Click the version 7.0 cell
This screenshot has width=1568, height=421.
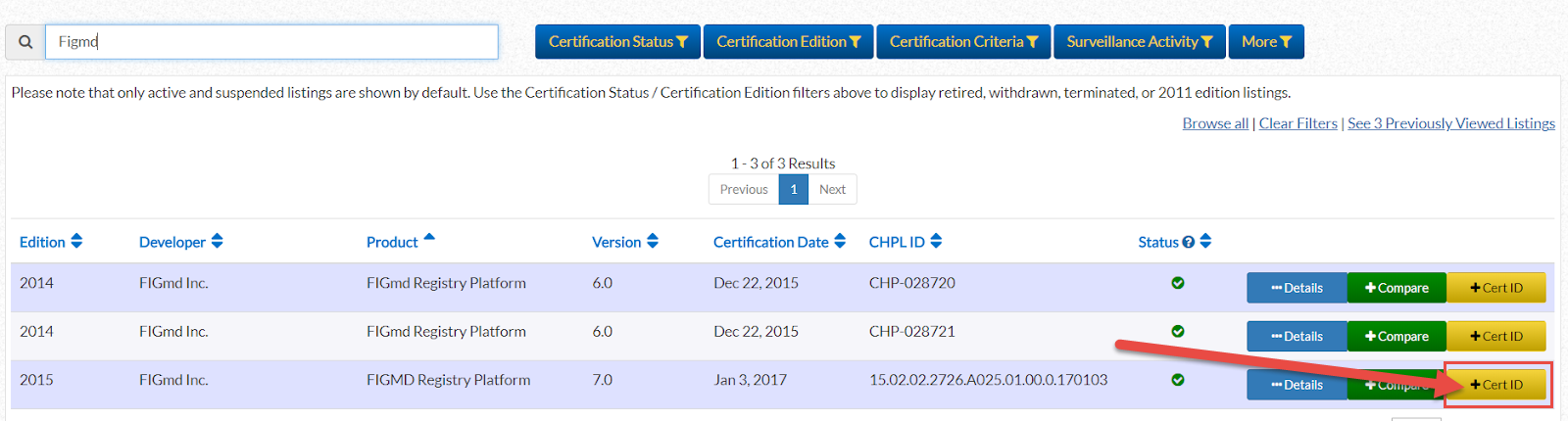[603, 380]
